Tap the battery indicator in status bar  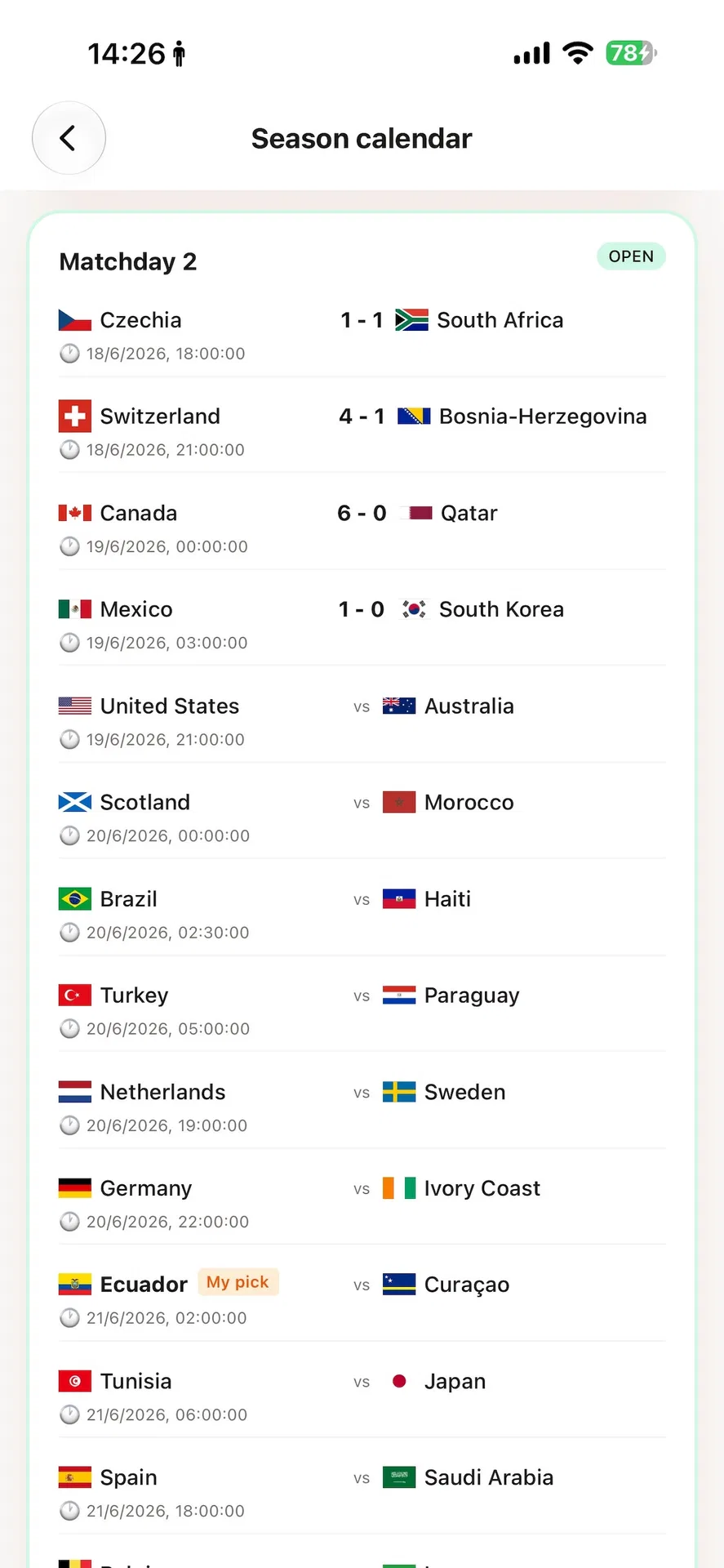coord(631,53)
